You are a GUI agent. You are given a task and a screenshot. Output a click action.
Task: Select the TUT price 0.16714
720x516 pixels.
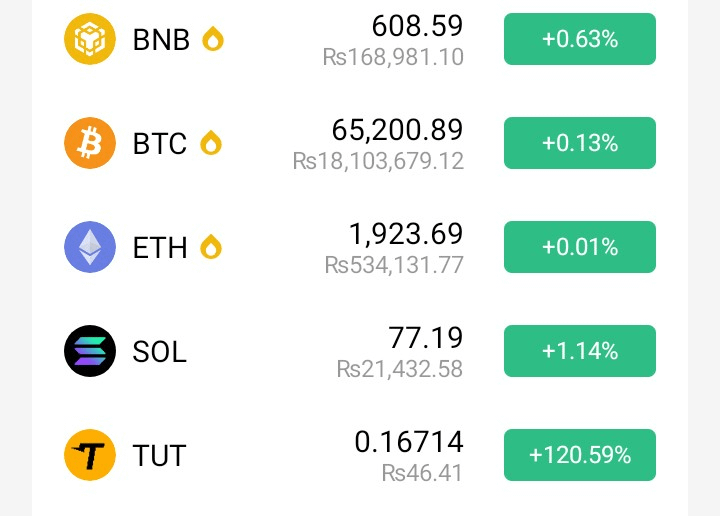click(x=409, y=442)
